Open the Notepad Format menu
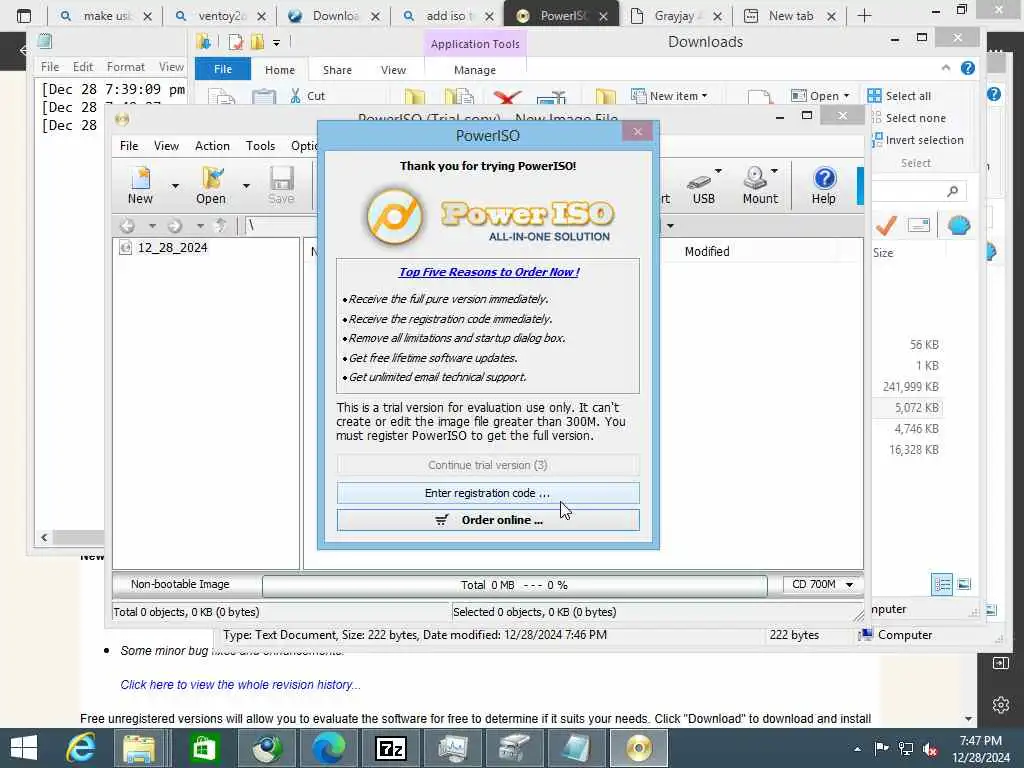Image resolution: width=1024 pixels, height=768 pixels. tap(125, 67)
